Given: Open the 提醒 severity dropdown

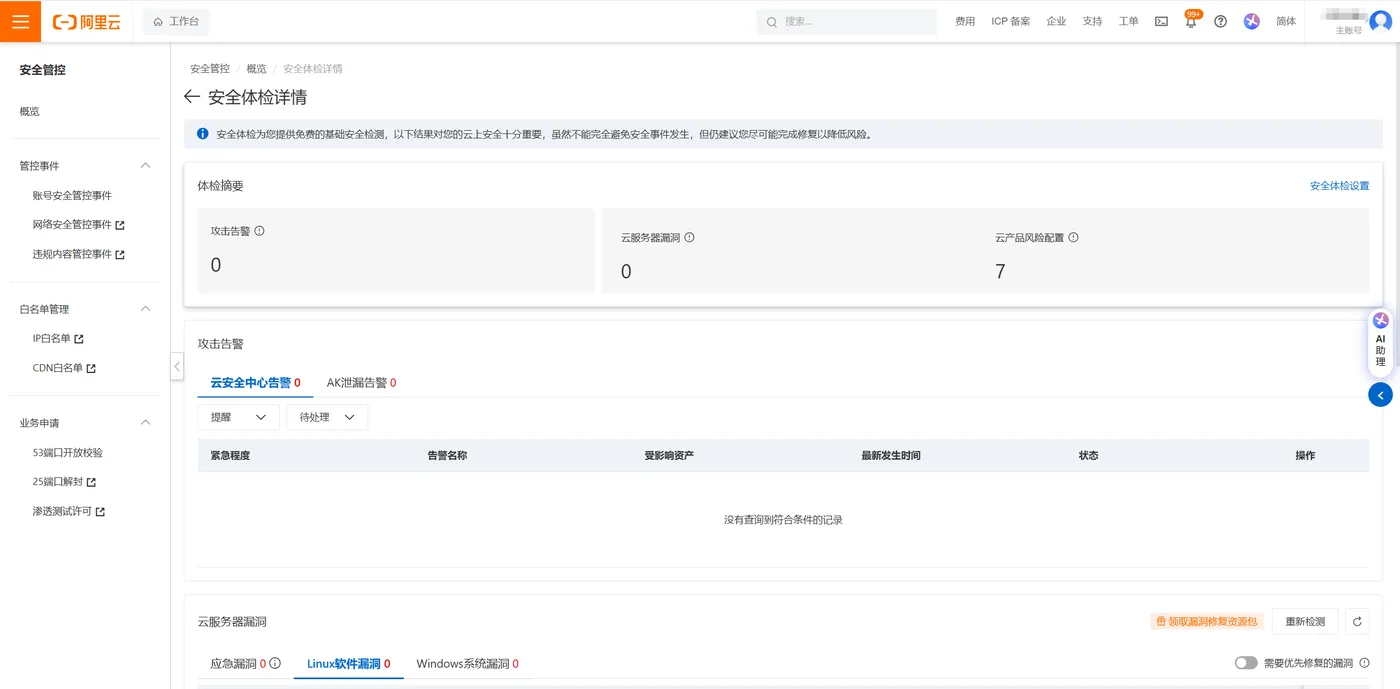Looking at the screenshot, I should (x=238, y=417).
